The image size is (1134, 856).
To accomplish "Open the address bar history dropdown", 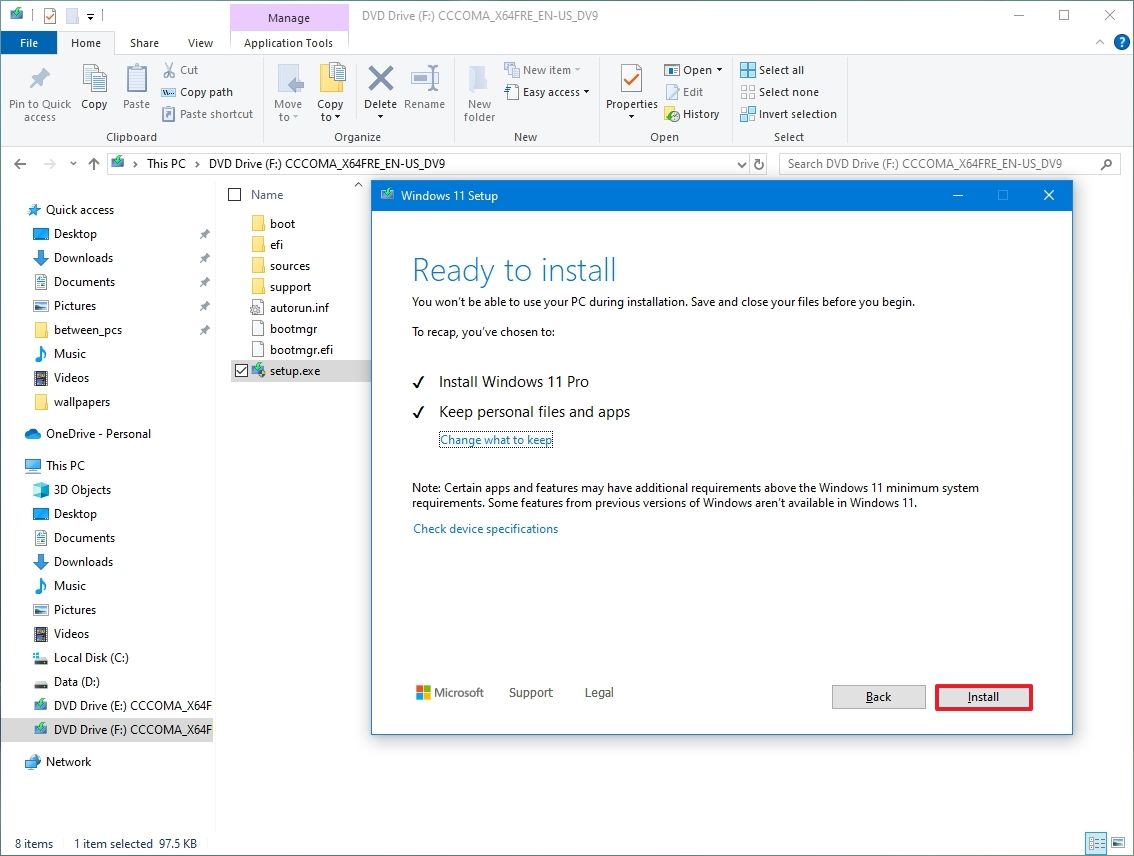I will (x=740, y=163).
